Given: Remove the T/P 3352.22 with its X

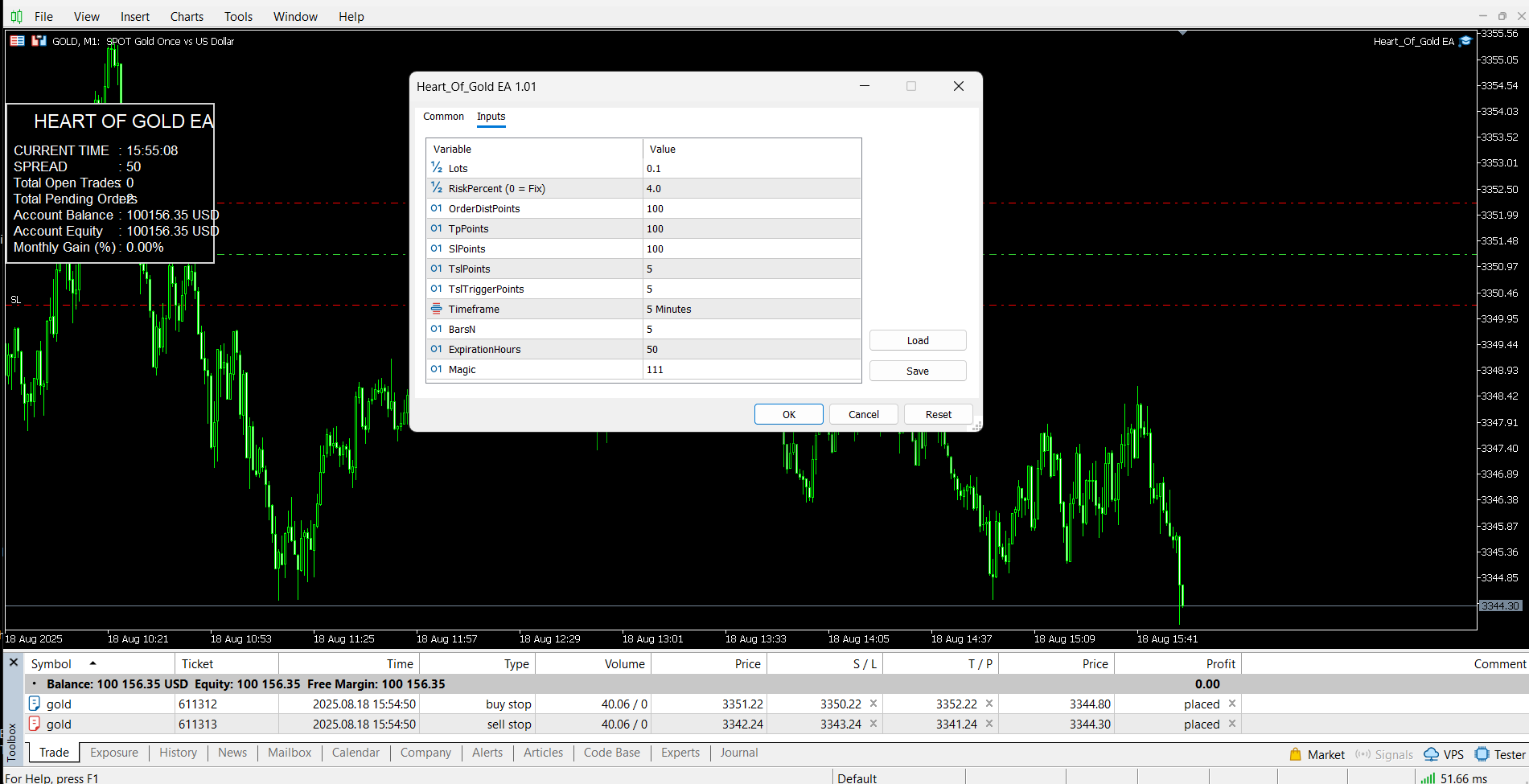Looking at the screenshot, I should [x=989, y=704].
